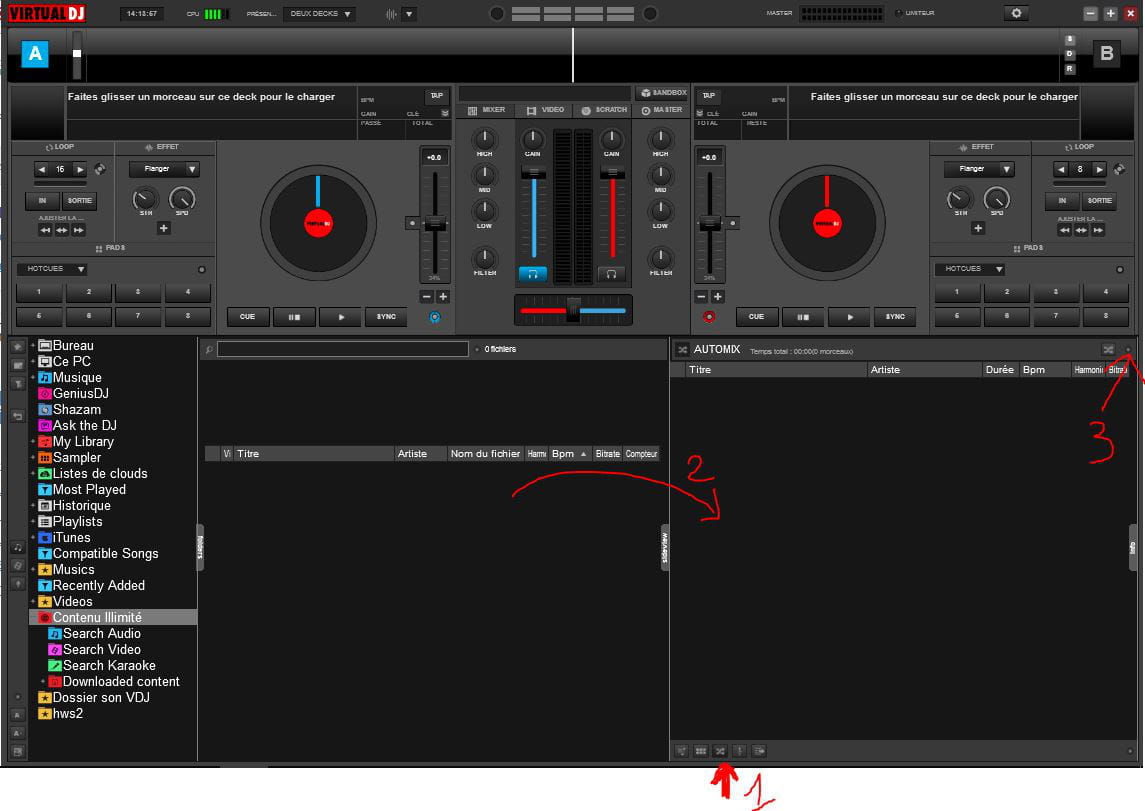Screen dimensions: 1145x811
Task: Open deck A Flanger effect dropdown
Action: coord(164,169)
